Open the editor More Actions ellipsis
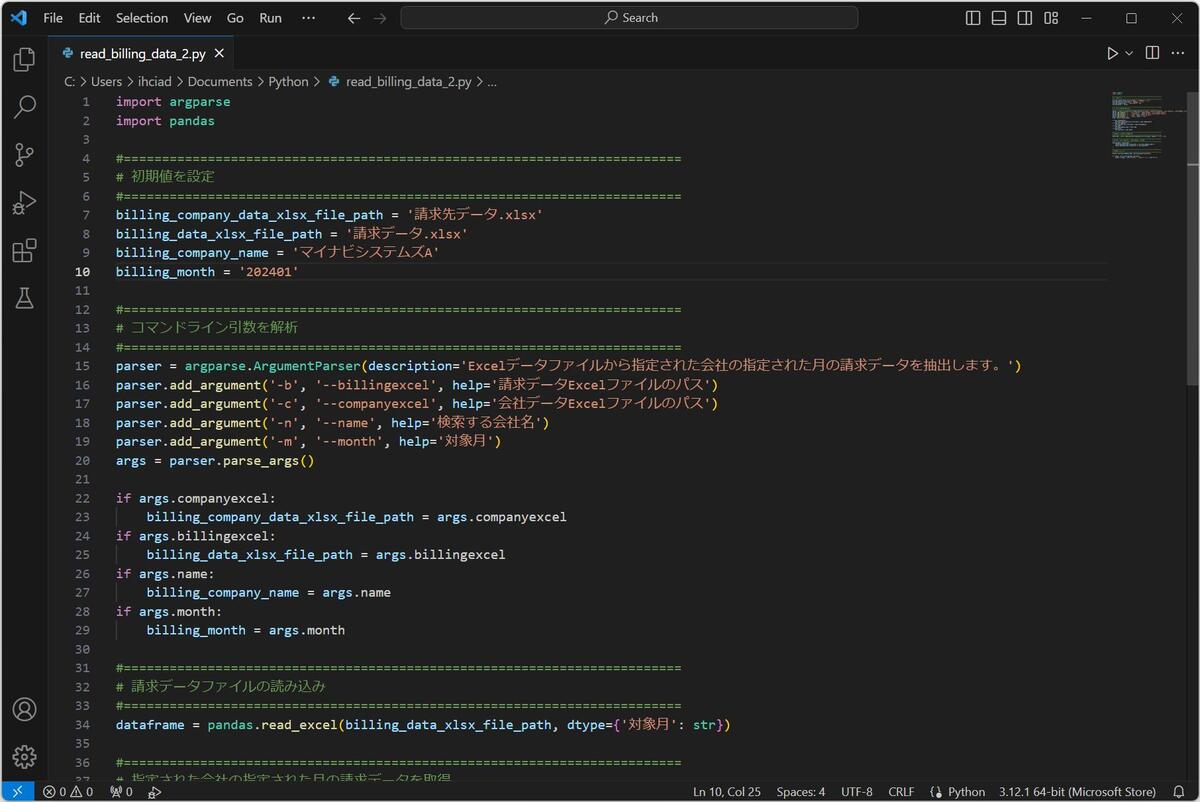 pyautogui.click(x=1178, y=53)
